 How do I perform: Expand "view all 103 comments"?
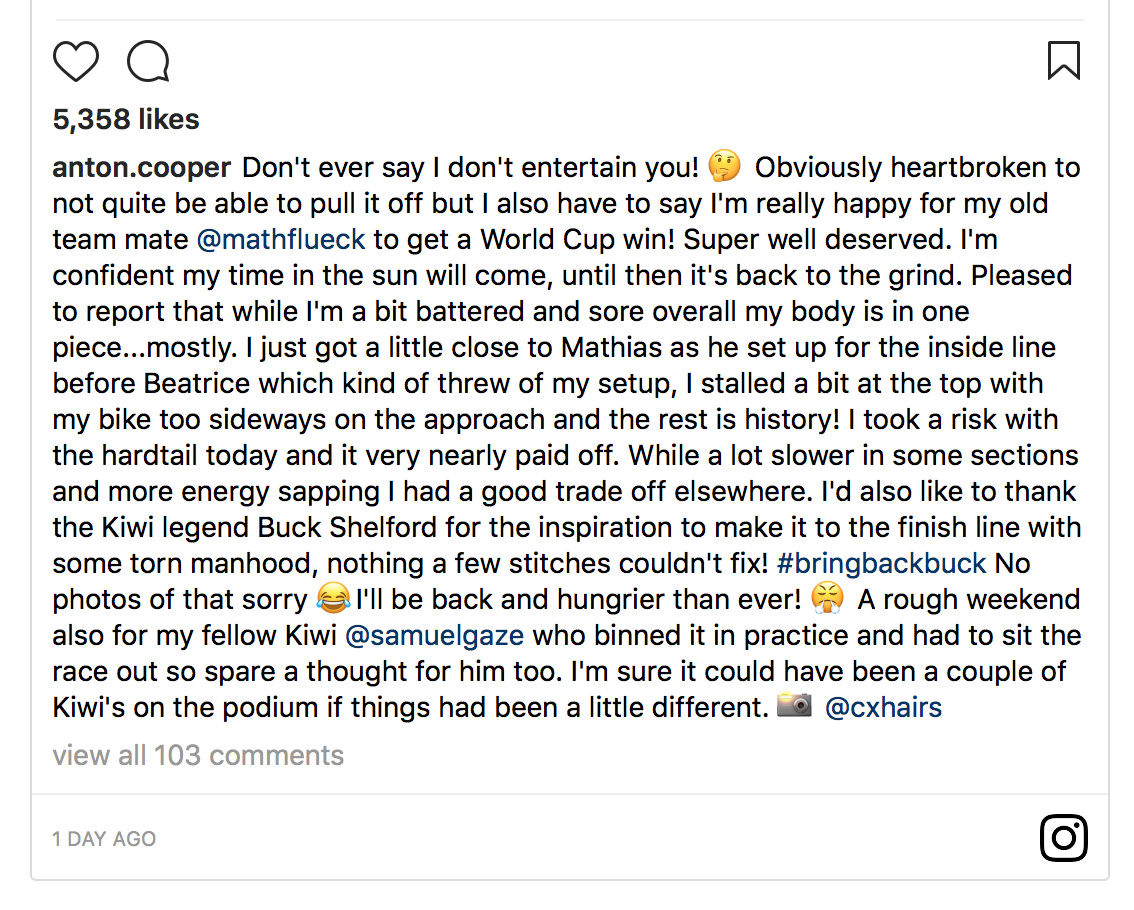click(198, 755)
